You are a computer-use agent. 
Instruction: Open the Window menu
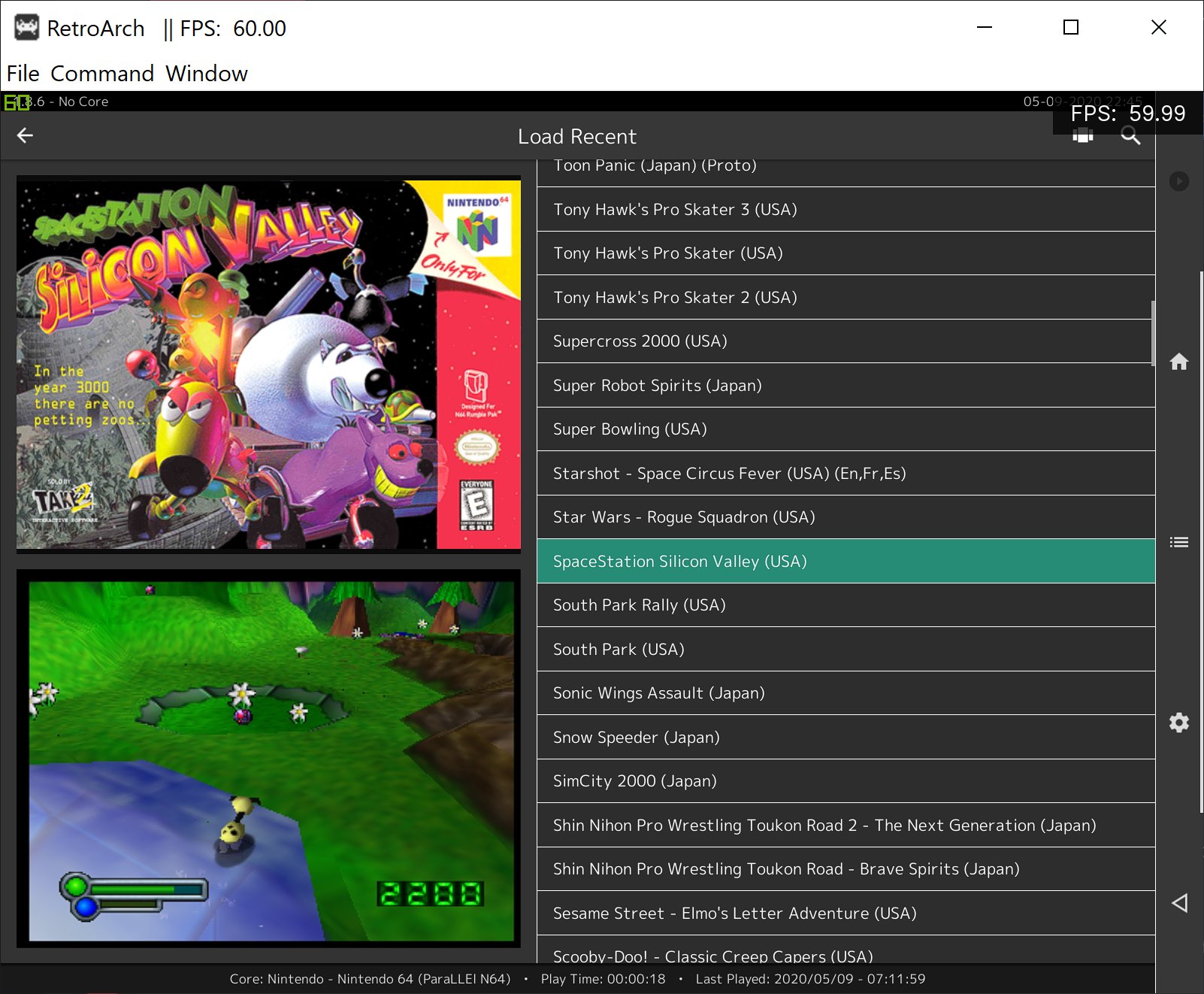208,73
